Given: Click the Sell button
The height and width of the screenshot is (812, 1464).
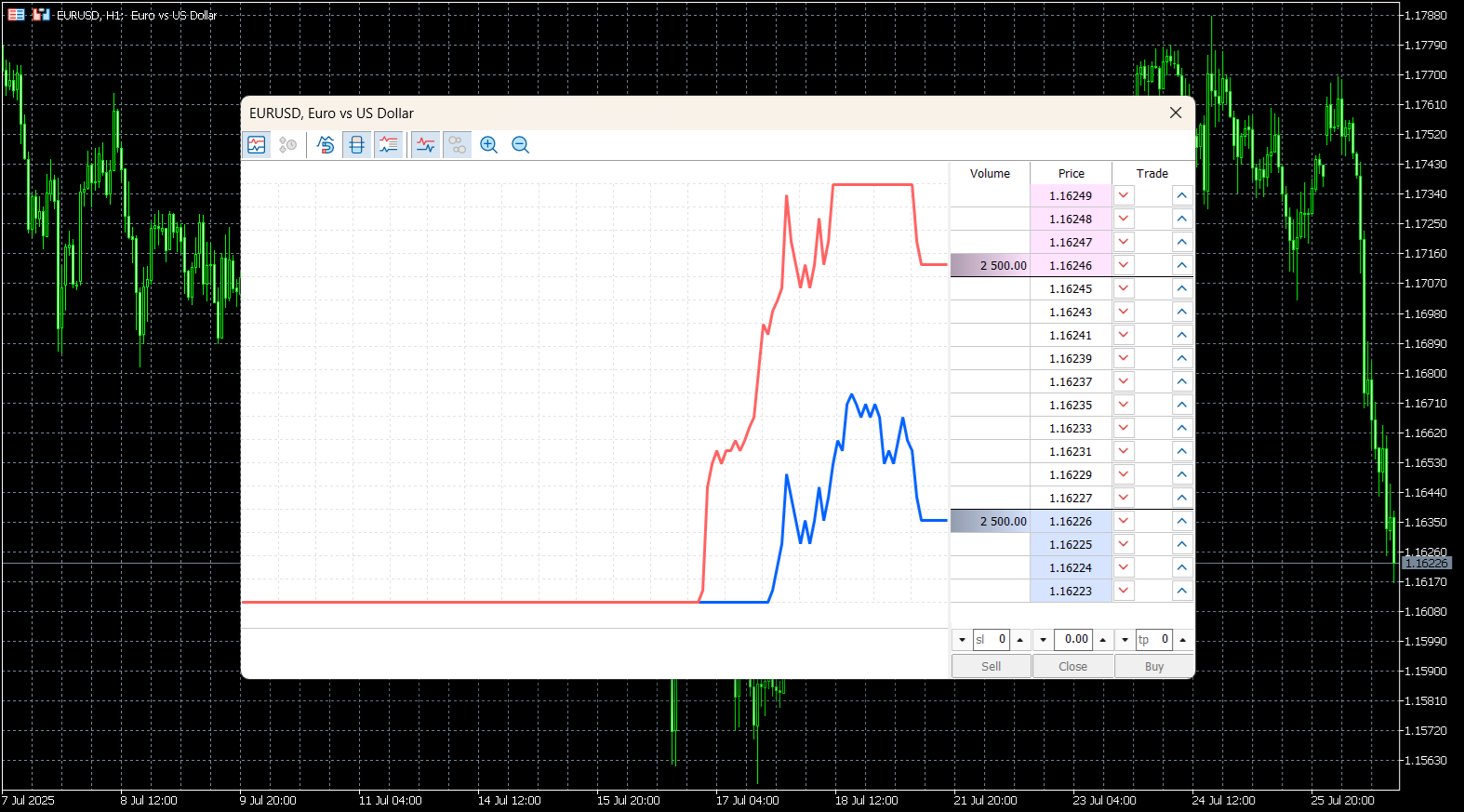Looking at the screenshot, I should pyautogui.click(x=992, y=666).
